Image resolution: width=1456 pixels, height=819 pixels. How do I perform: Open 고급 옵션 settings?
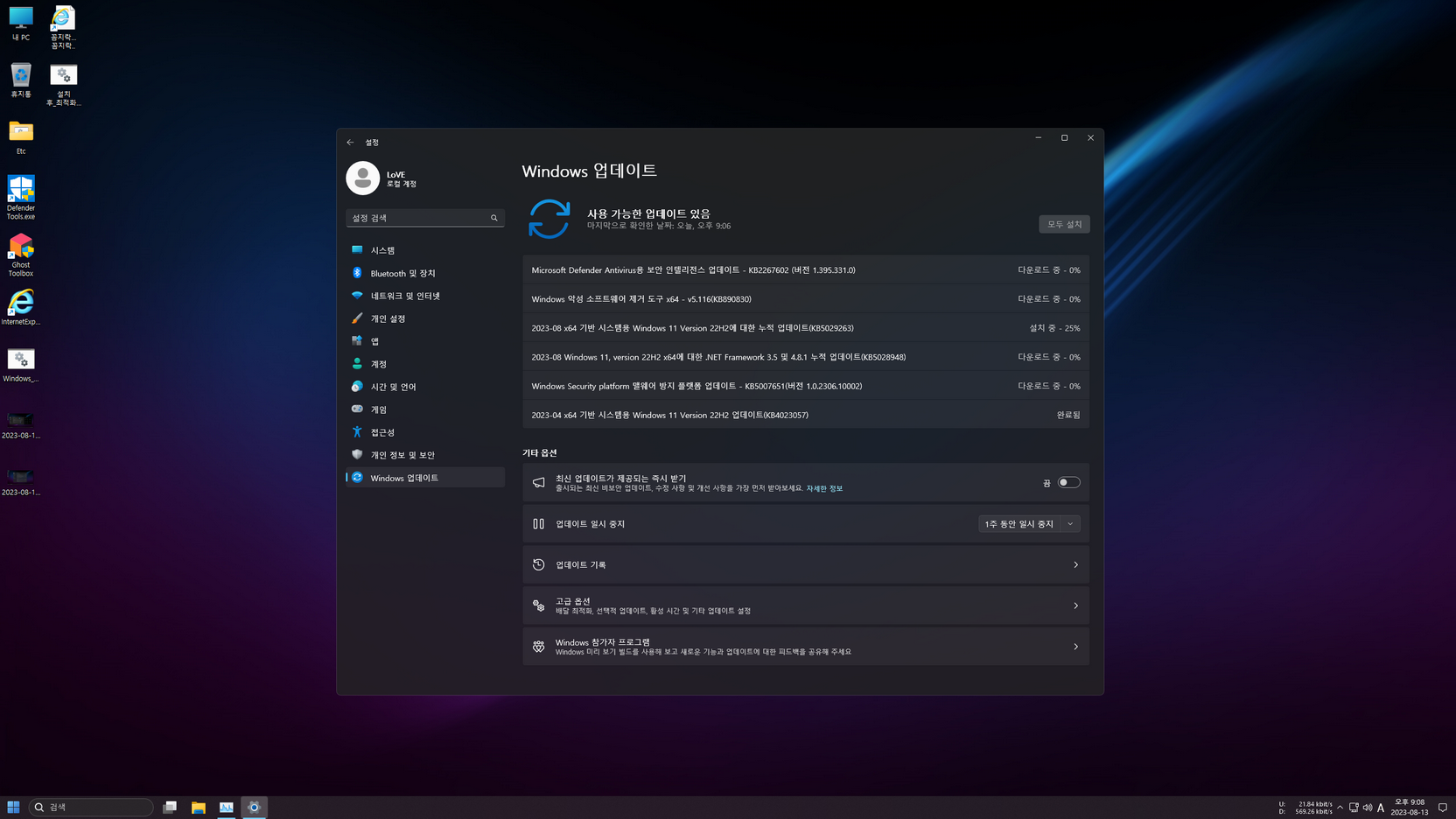(x=806, y=605)
